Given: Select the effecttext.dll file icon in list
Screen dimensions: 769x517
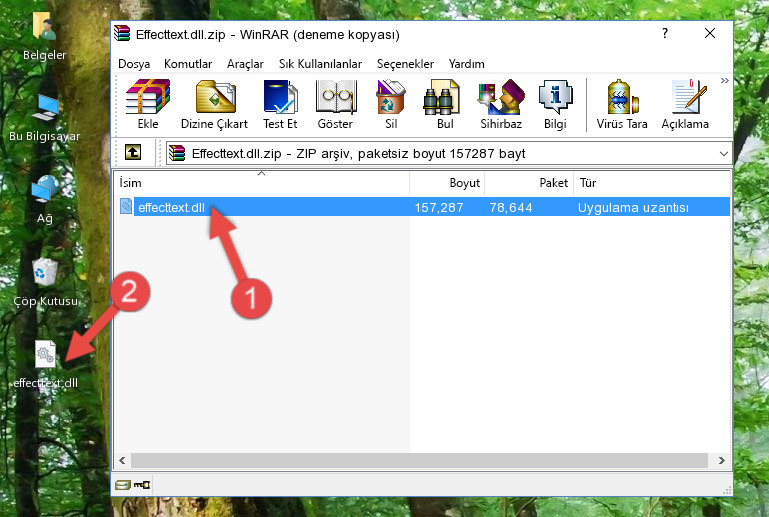Looking at the screenshot, I should coord(126,207).
